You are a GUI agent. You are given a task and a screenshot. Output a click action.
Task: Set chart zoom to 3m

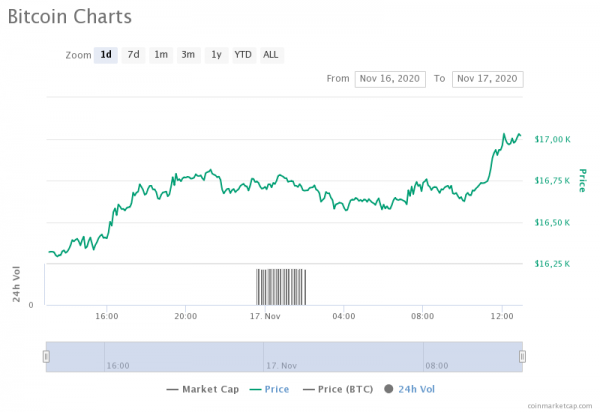click(x=188, y=55)
